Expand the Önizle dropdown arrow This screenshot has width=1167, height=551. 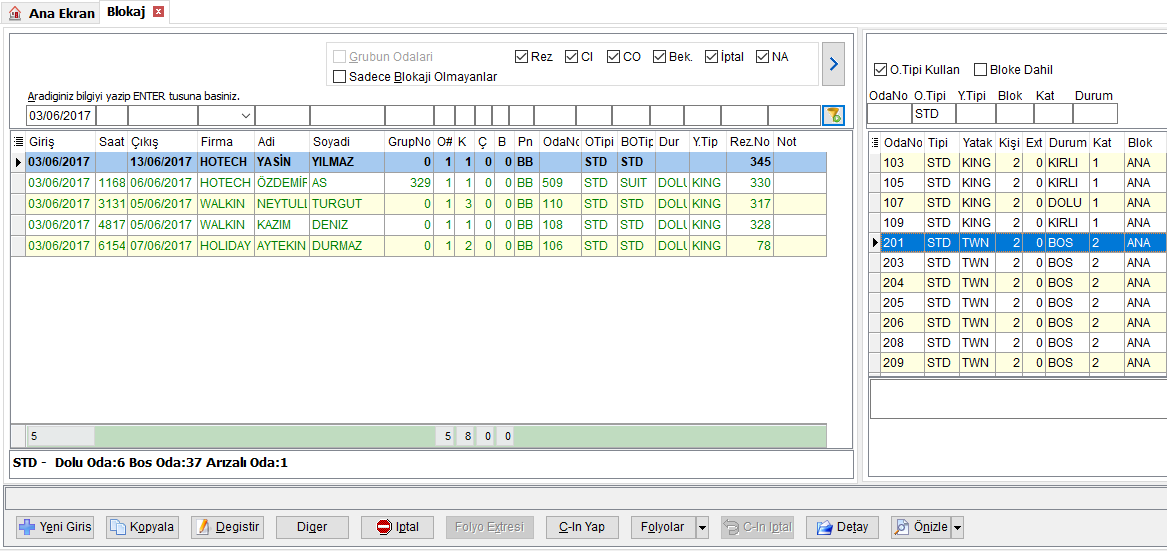[x=957, y=527]
